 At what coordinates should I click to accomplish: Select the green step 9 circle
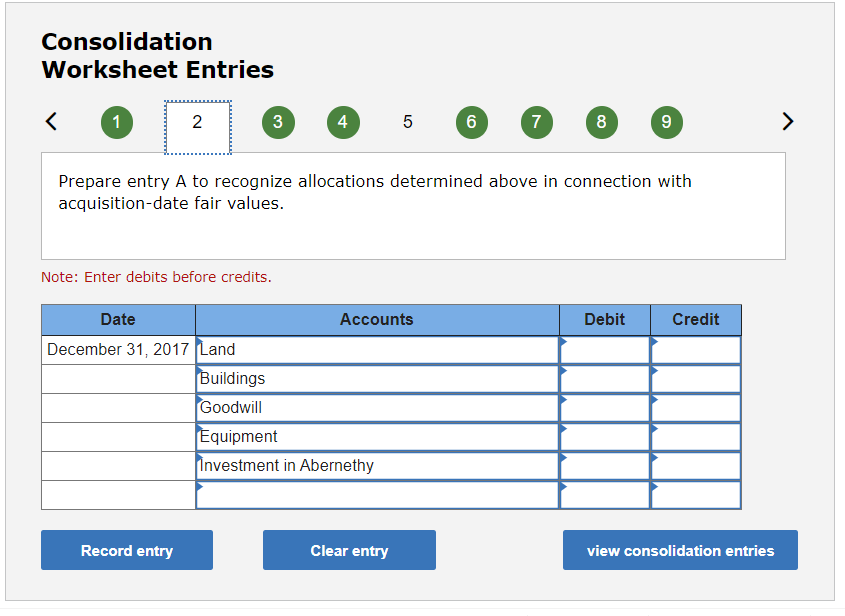(666, 121)
